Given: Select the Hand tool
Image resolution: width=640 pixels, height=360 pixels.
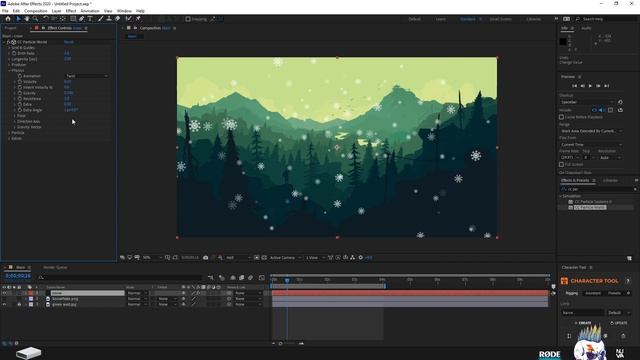Looking at the screenshot, I should coord(27,19).
